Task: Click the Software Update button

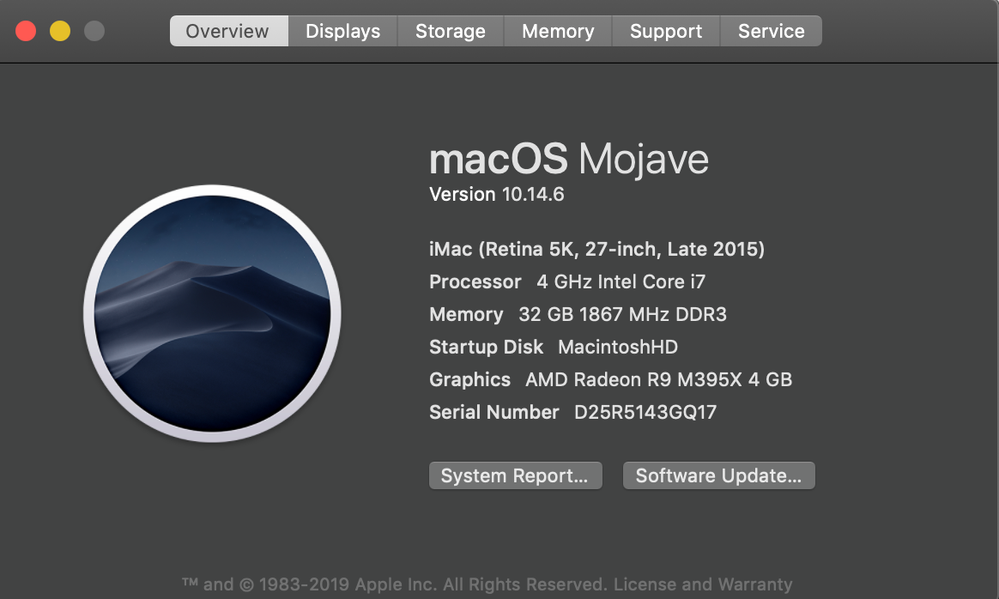Action: coord(719,475)
